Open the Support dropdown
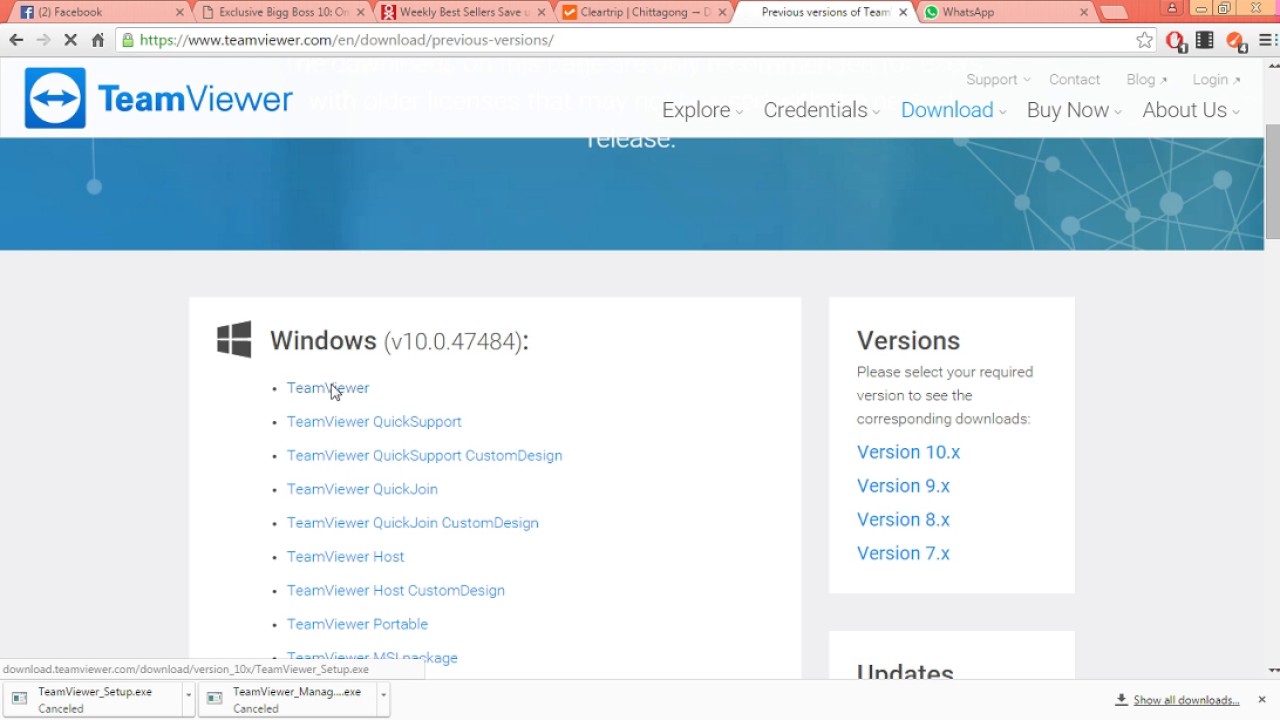This screenshot has height=720, width=1280. click(x=997, y=79)
